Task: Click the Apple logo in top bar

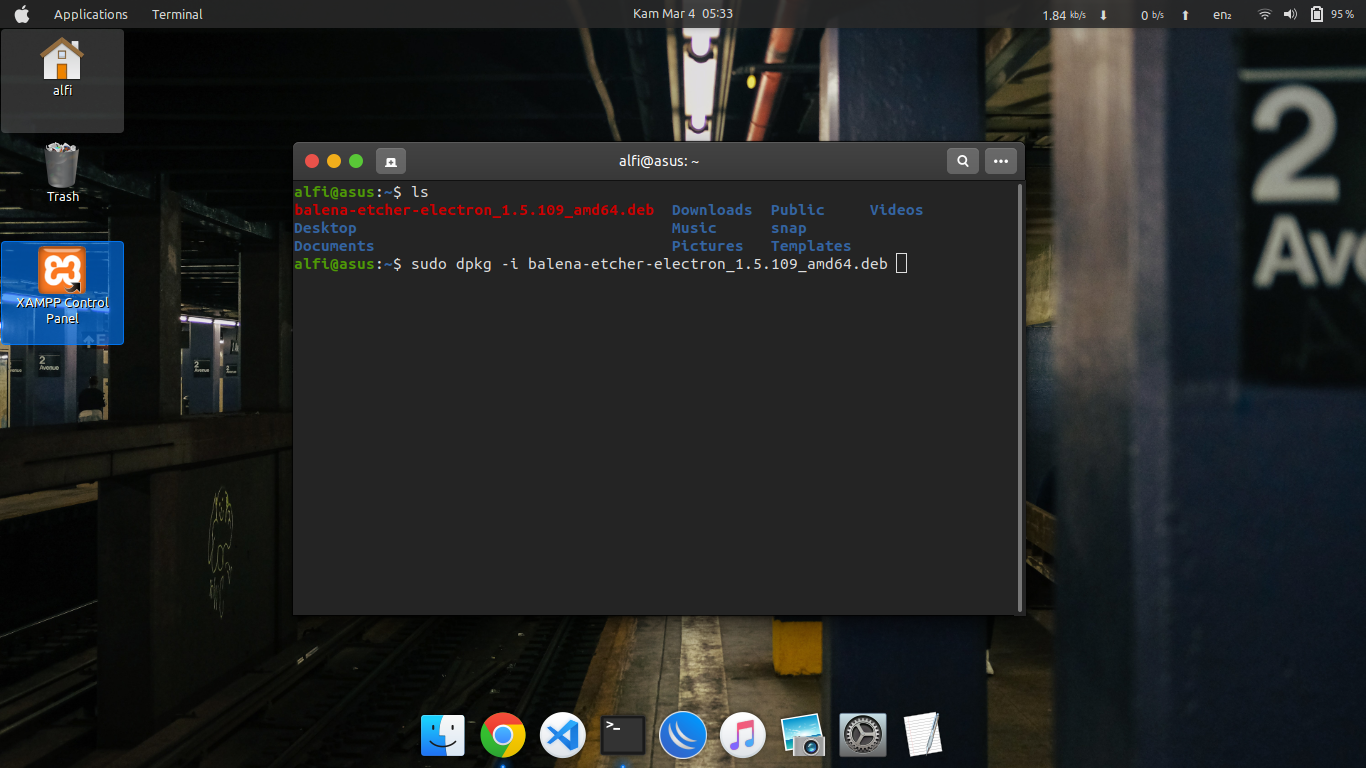Action: (22, 14)
